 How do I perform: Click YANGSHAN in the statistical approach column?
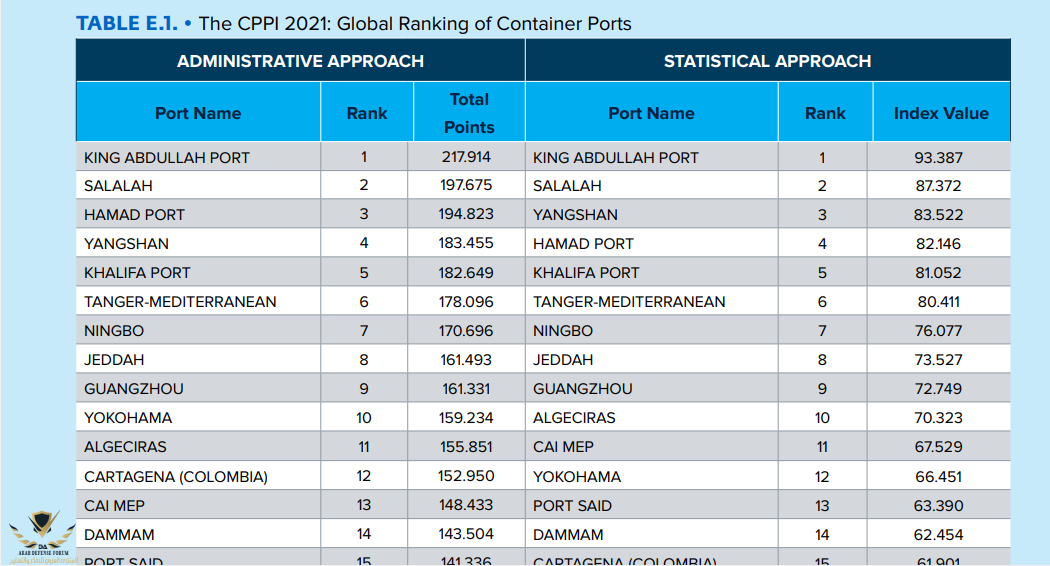(575, 215)
